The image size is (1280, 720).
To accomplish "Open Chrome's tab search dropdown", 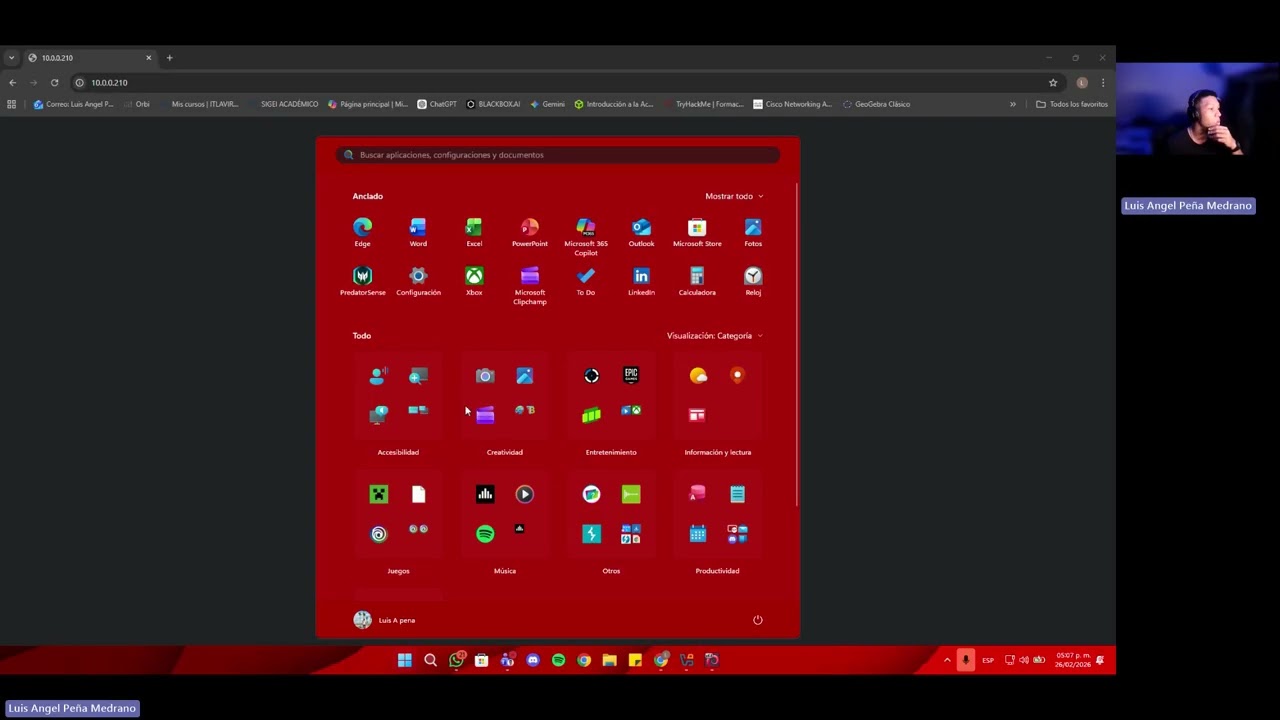I will pyautogui.click(x=11, y=58).
